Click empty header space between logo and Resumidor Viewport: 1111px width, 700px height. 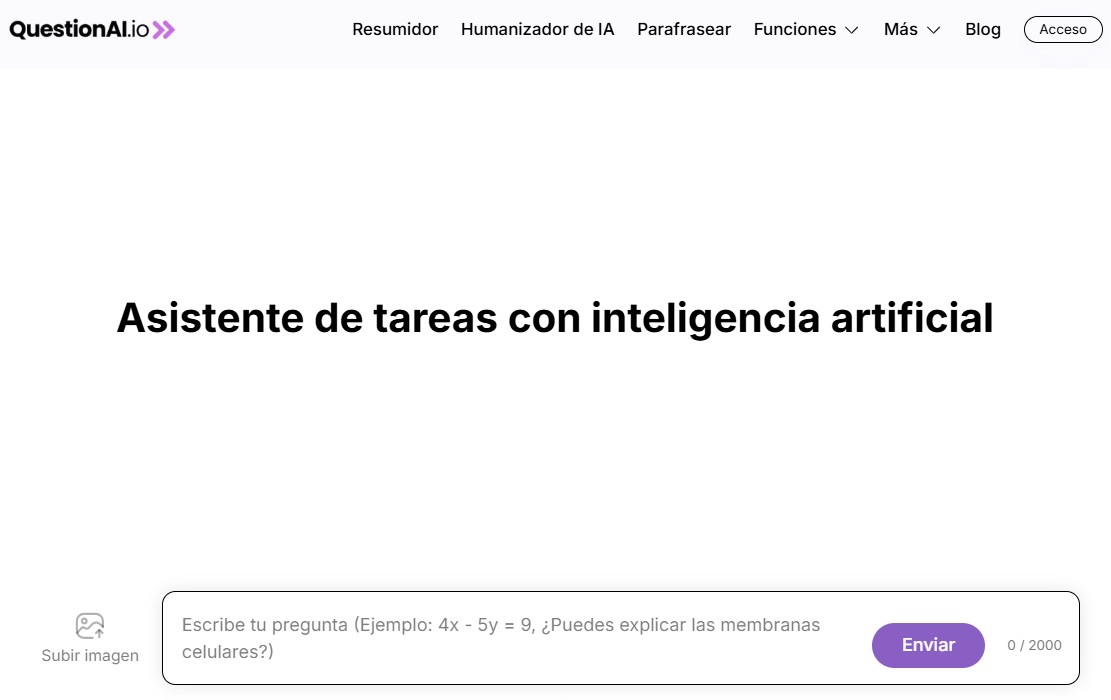(x=262, y=30)
